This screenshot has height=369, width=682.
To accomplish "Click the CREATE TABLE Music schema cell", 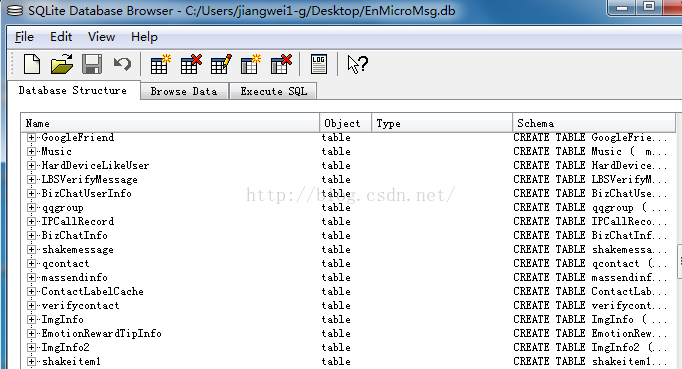I will pos(590,151).
